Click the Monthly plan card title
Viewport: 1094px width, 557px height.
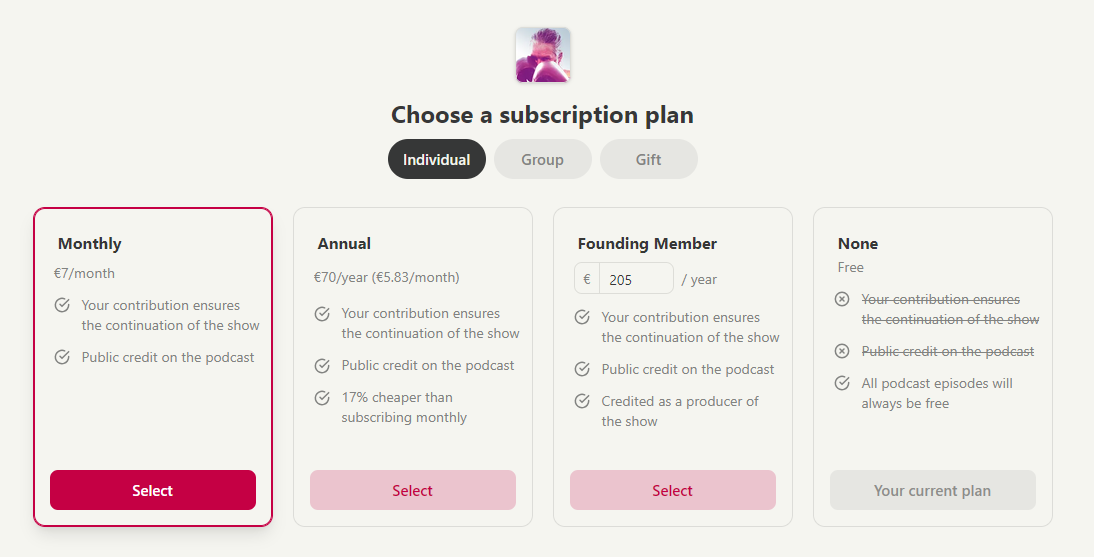point(89,244)
